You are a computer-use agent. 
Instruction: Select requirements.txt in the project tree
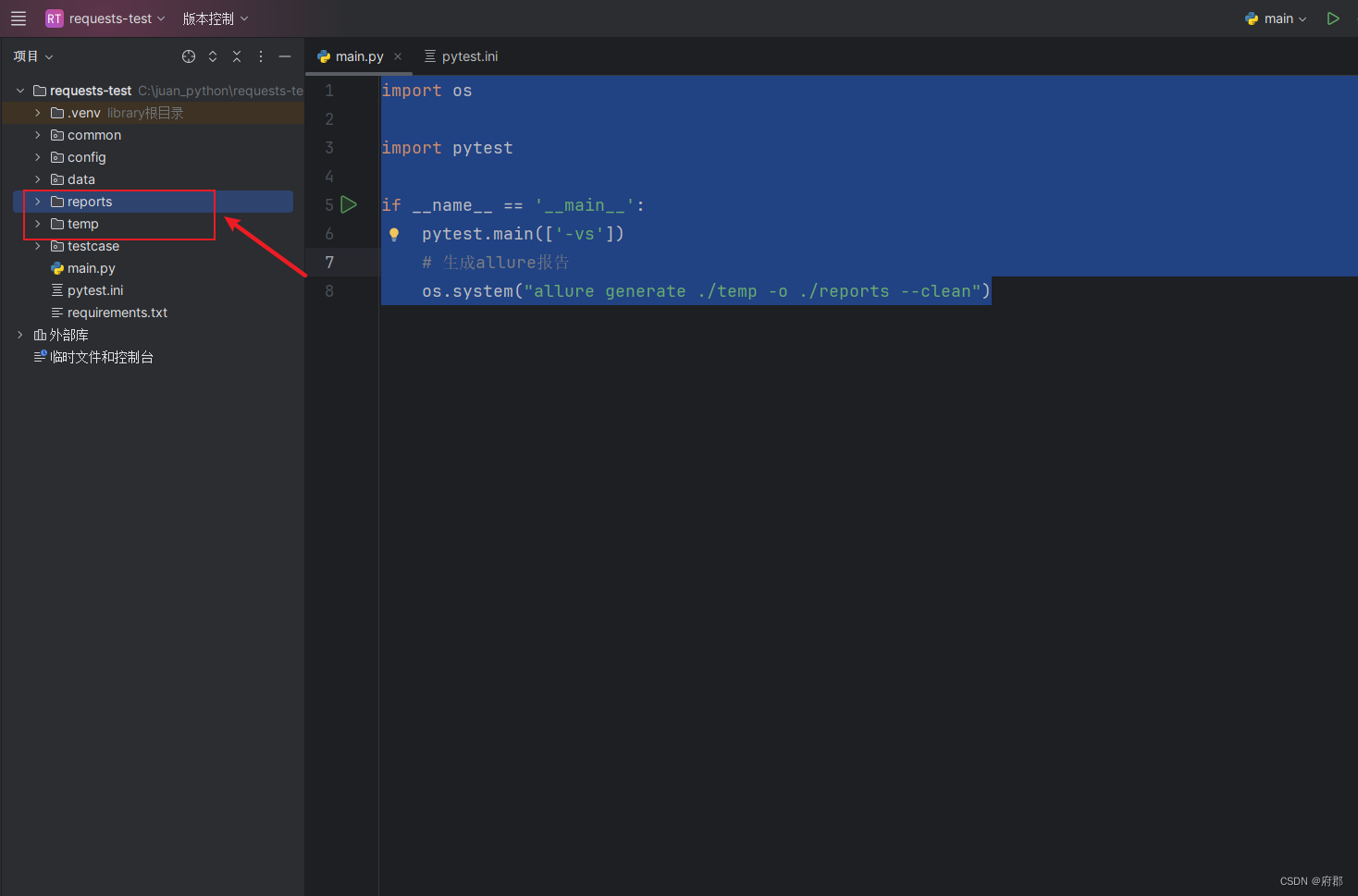(117, 313)
